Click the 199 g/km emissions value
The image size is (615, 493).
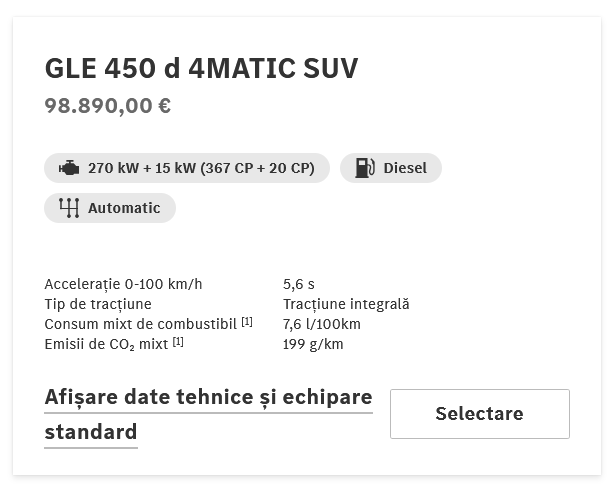[x=313, y=344]
